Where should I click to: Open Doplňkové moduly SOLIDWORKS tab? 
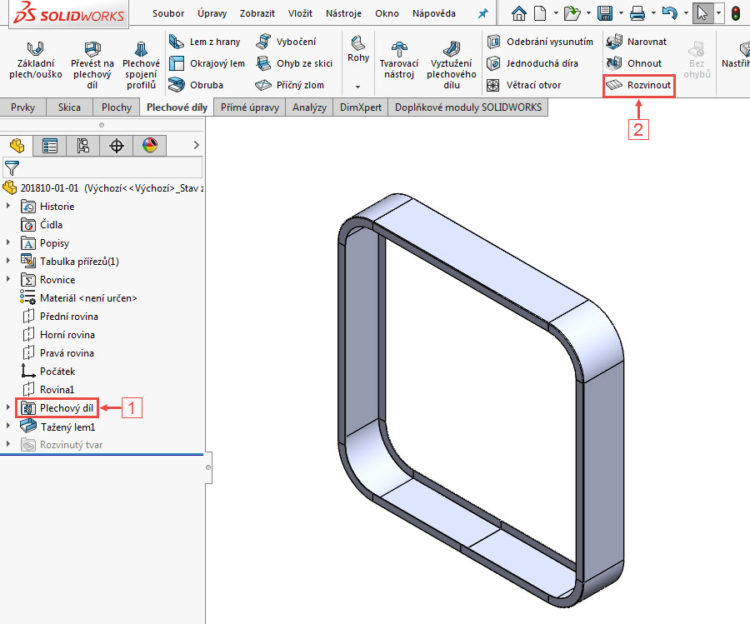[x=468, y=108]
